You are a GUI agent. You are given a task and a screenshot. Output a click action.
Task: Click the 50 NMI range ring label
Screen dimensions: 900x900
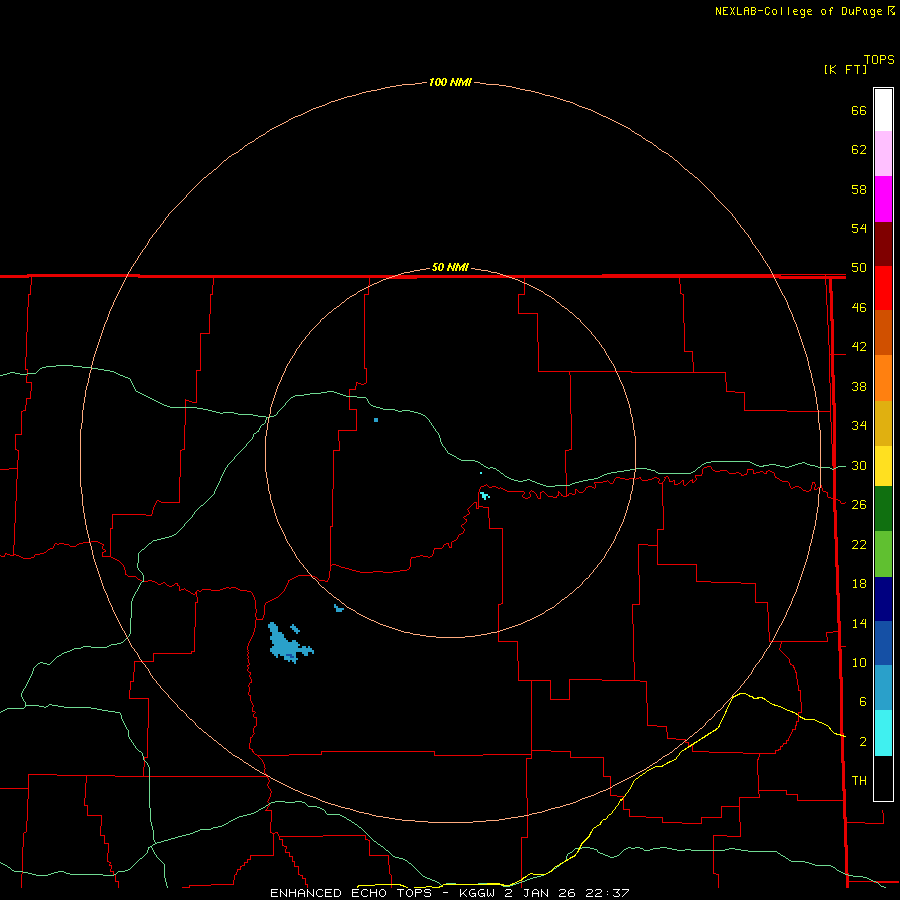coord(450,267)
